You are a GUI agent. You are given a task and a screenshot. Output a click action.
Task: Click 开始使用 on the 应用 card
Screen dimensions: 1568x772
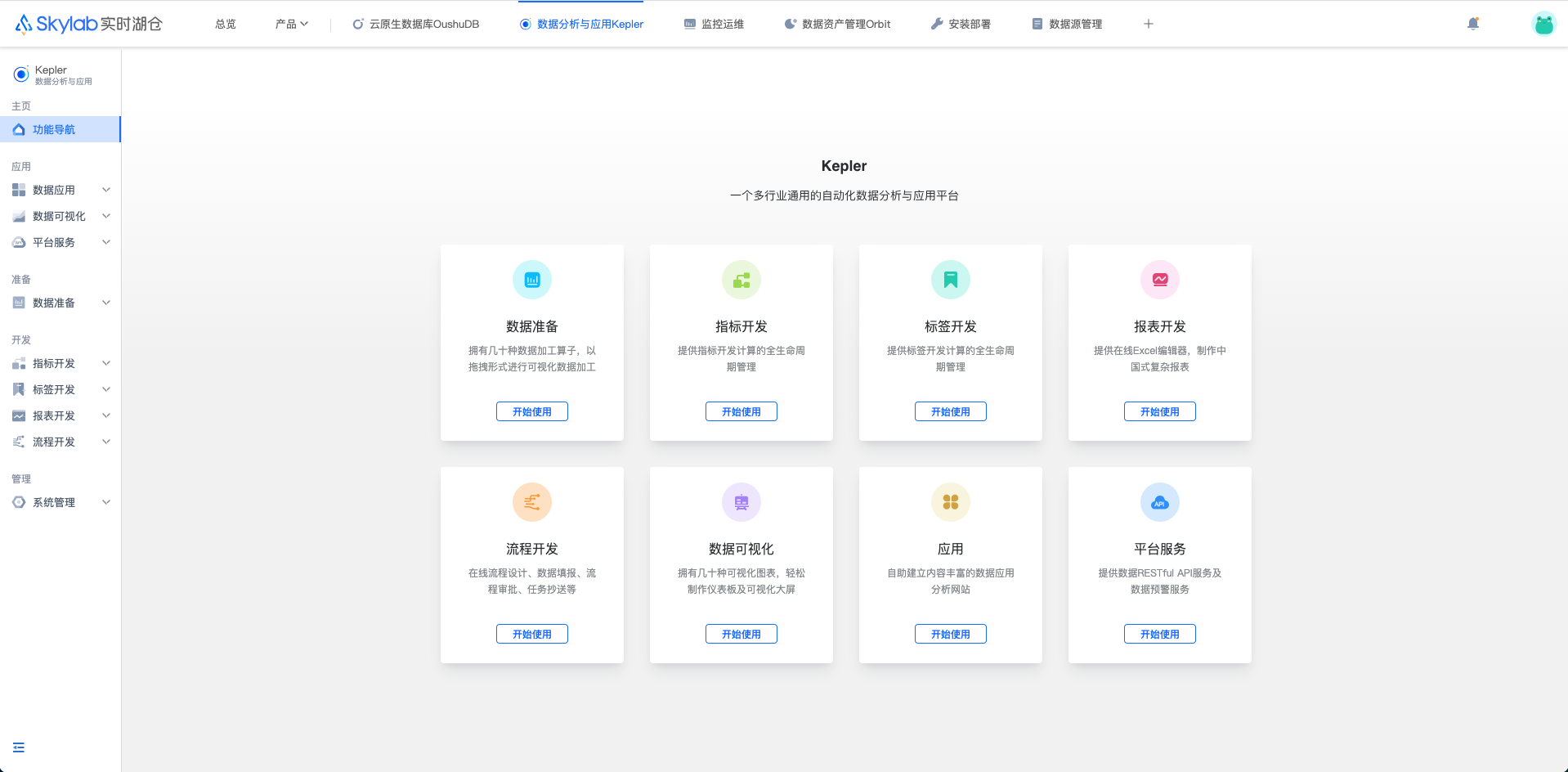click(x=951, y=634)
